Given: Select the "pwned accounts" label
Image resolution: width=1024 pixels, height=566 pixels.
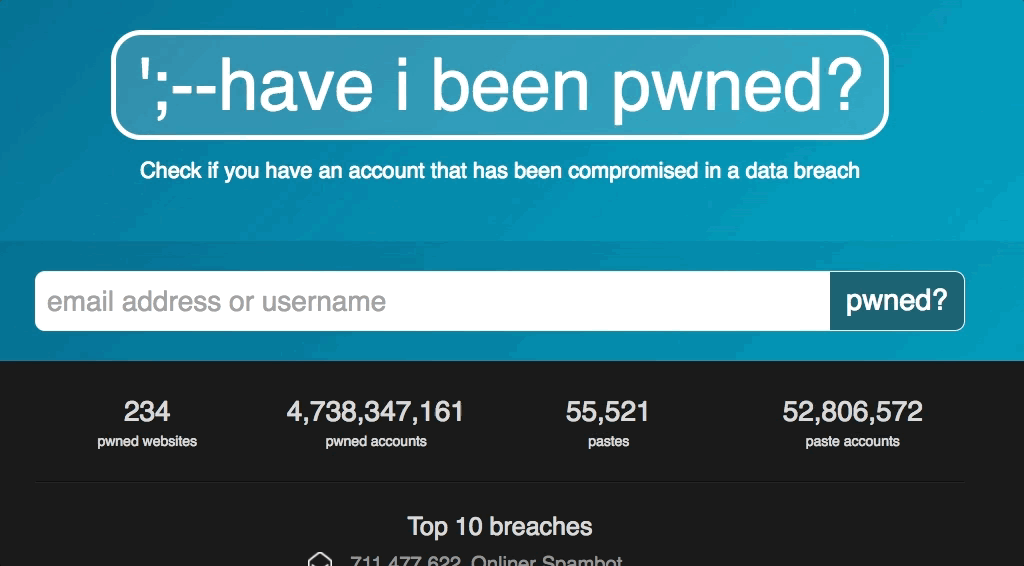Looking at the screenshot, I should coord(376,441).
